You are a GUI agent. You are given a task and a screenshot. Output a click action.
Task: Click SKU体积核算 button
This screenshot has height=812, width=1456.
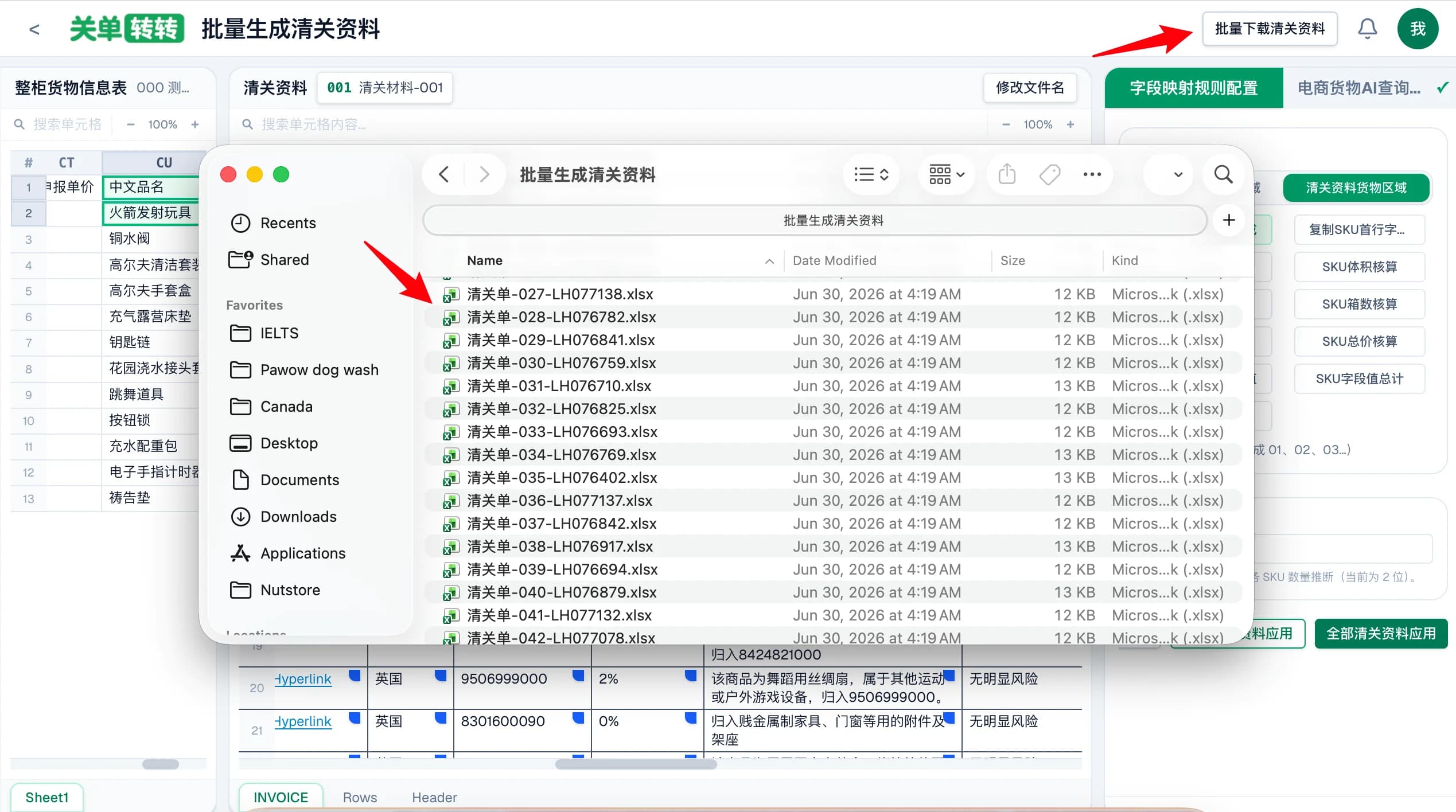click(1359, 267)
